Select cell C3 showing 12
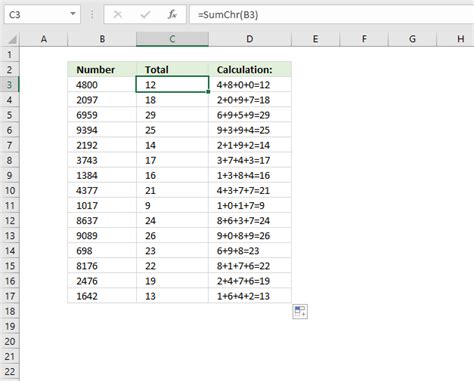Image resolution: width=474 pixels, height=381 pixels. coord(172,85)
